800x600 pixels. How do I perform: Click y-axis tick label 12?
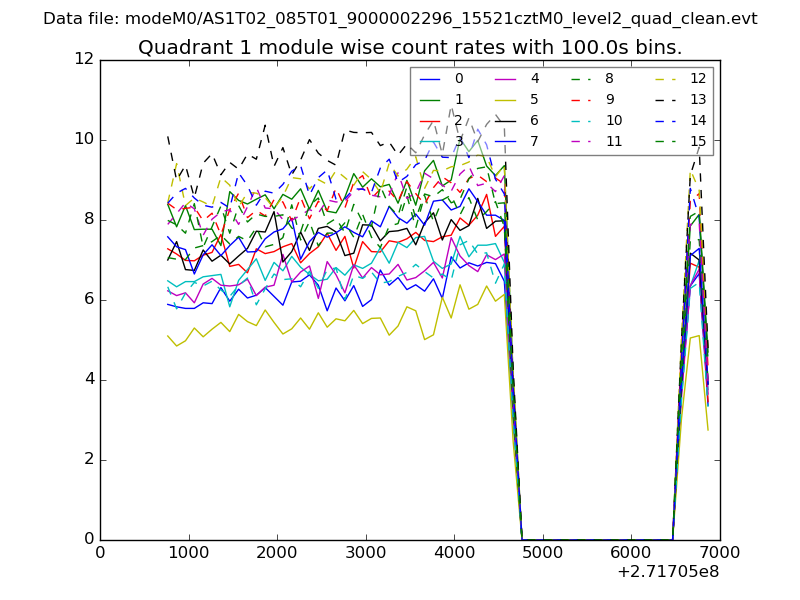tap(84, 60)
